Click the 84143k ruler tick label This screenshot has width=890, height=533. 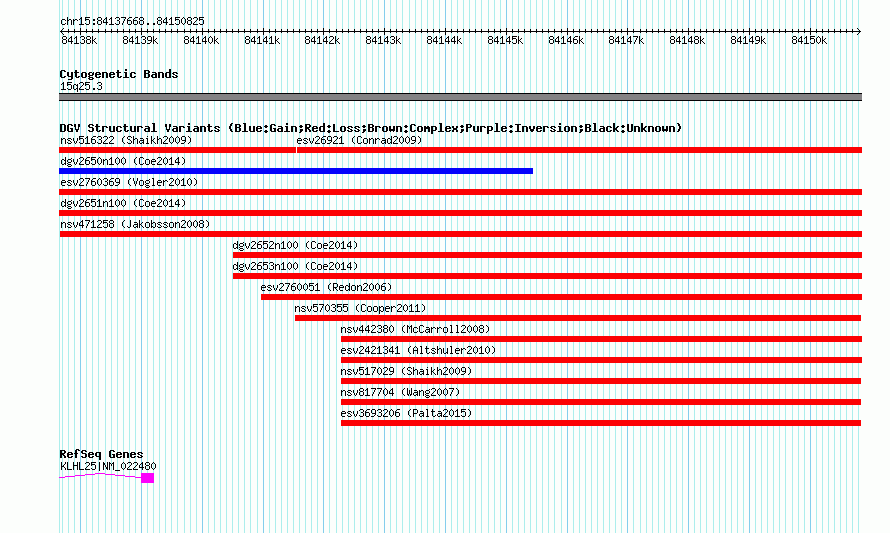[383, 40]
